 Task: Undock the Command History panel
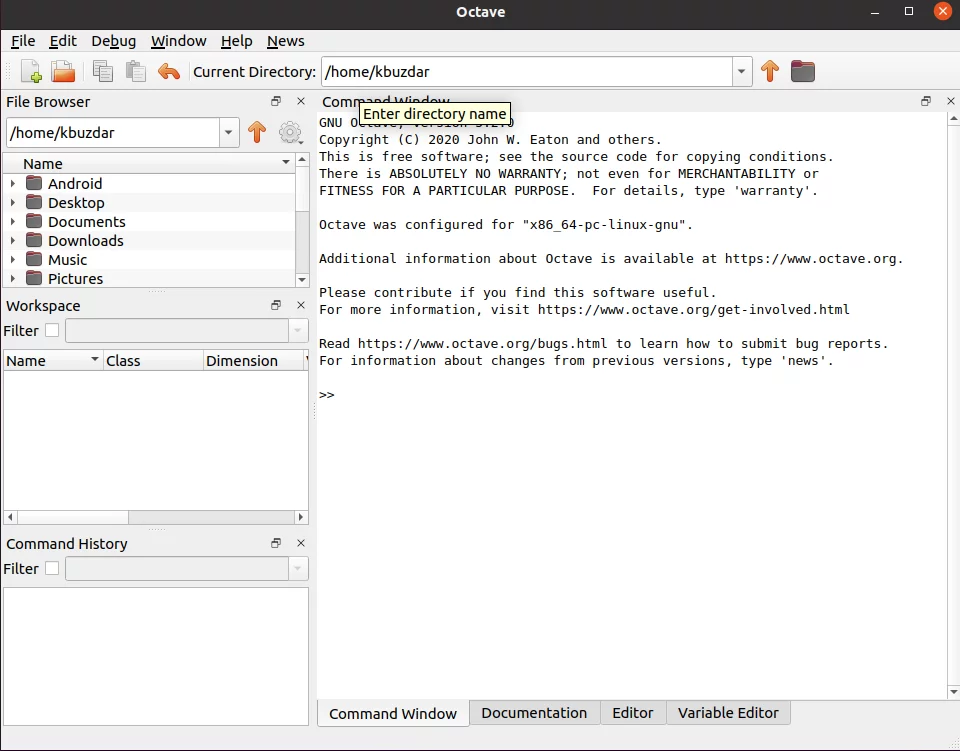click(276, 543)
